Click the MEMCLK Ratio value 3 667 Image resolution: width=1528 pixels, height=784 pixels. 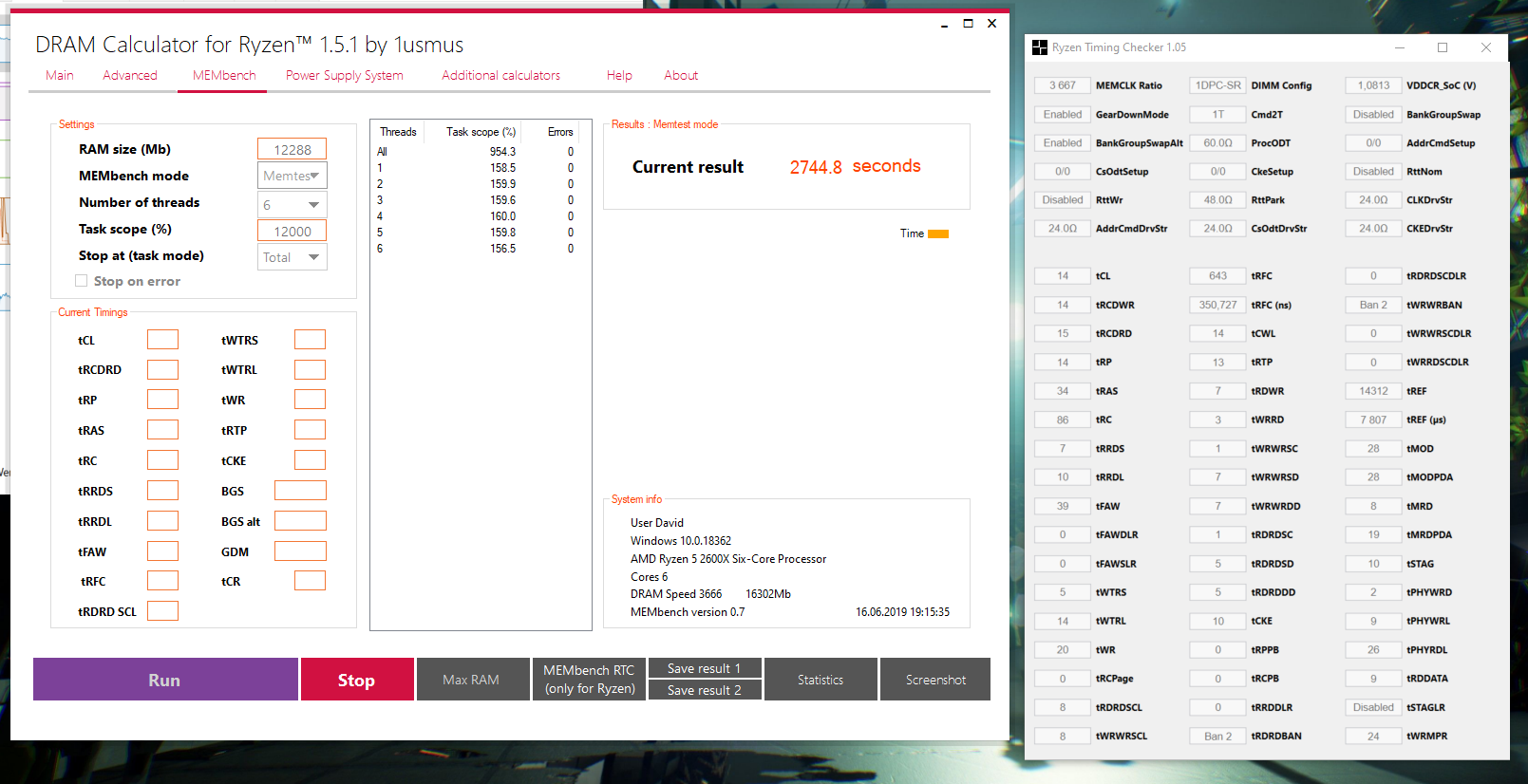click(x=1063, y=85)
